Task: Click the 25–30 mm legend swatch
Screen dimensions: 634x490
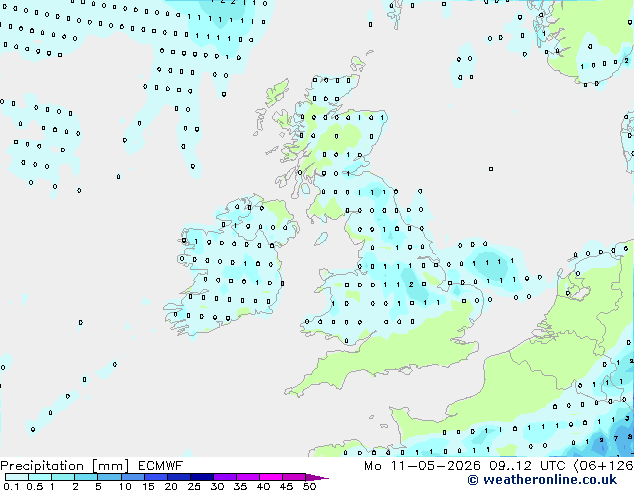Action: pyautogui.click(x=201, y=477)
